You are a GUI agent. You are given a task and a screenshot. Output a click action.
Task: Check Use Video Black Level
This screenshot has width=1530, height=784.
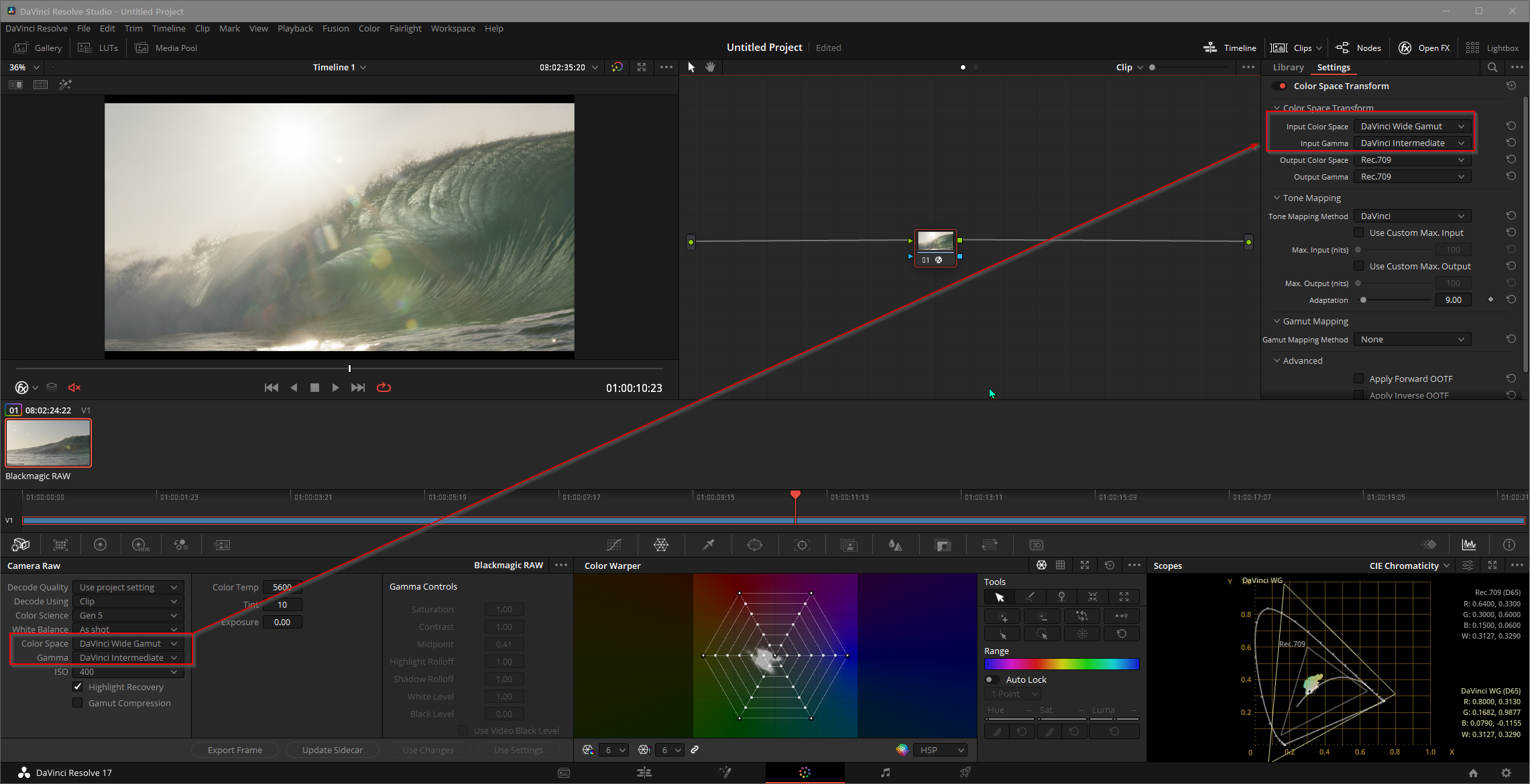point(463,730)
